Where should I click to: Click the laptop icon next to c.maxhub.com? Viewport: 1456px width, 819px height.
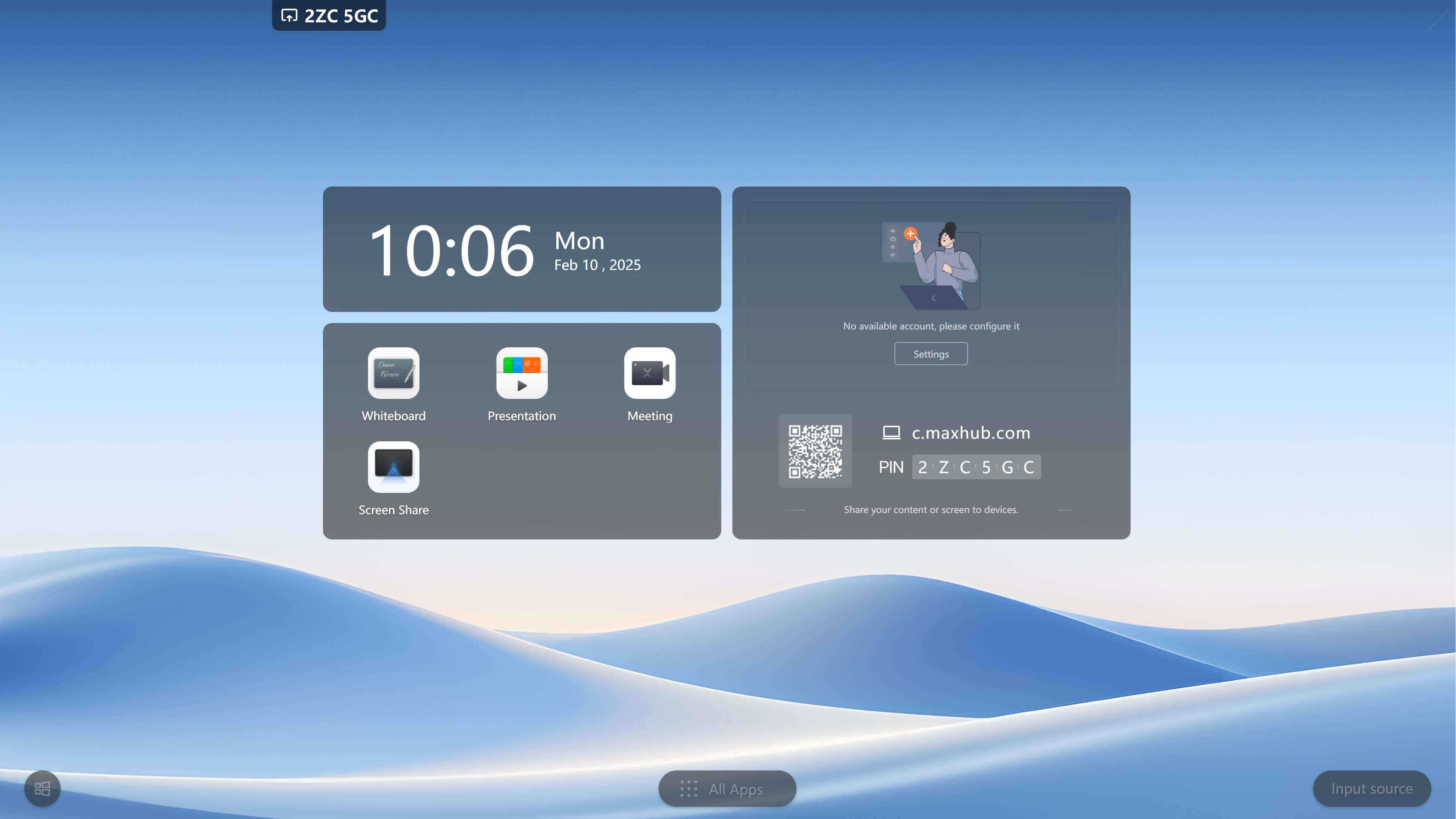[x=891, y=432]
